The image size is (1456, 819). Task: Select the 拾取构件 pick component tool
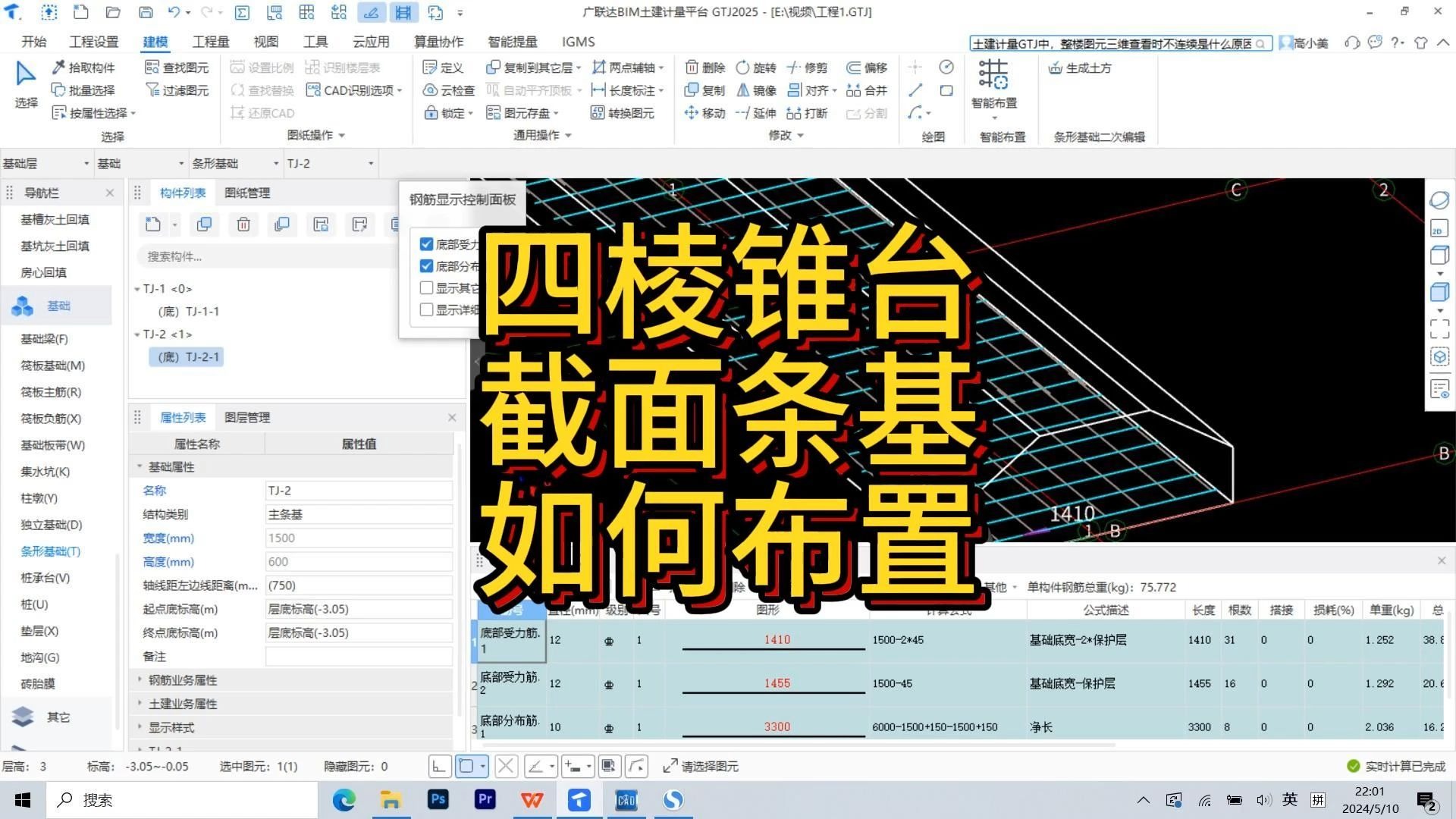(86, 67)
